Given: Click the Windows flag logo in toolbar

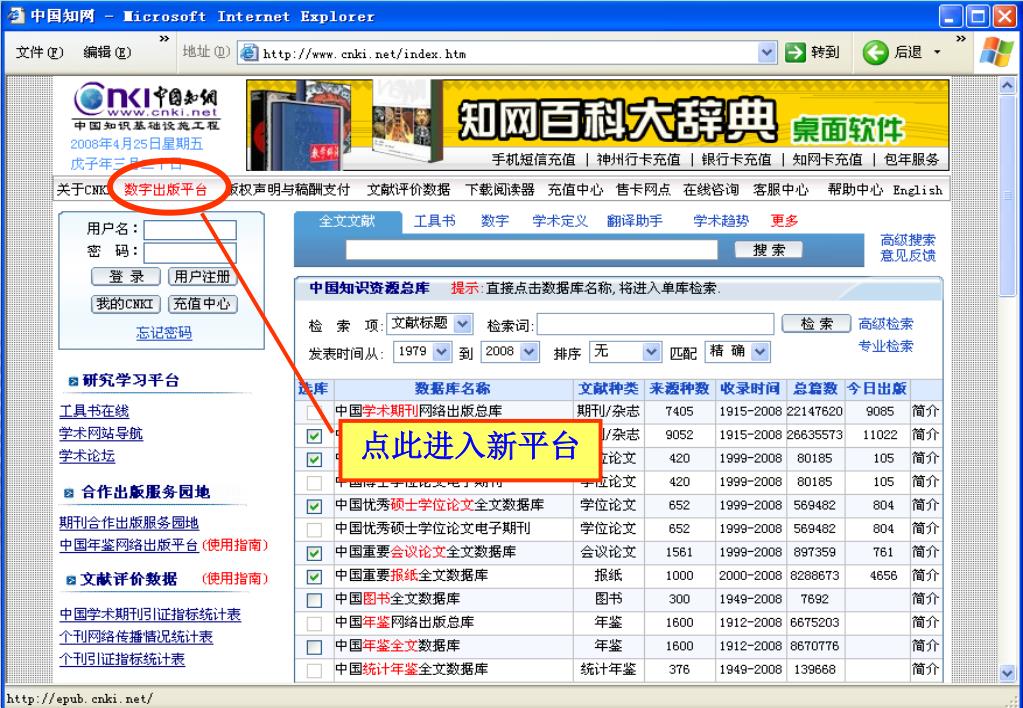Looking at the screenshot, I should click(x=996, y=52).
